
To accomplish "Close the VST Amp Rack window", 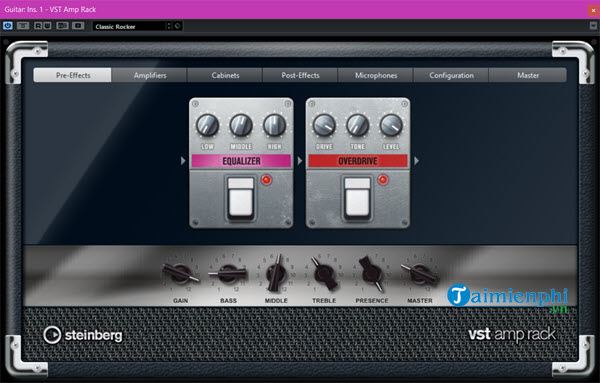I will [593, 10].
